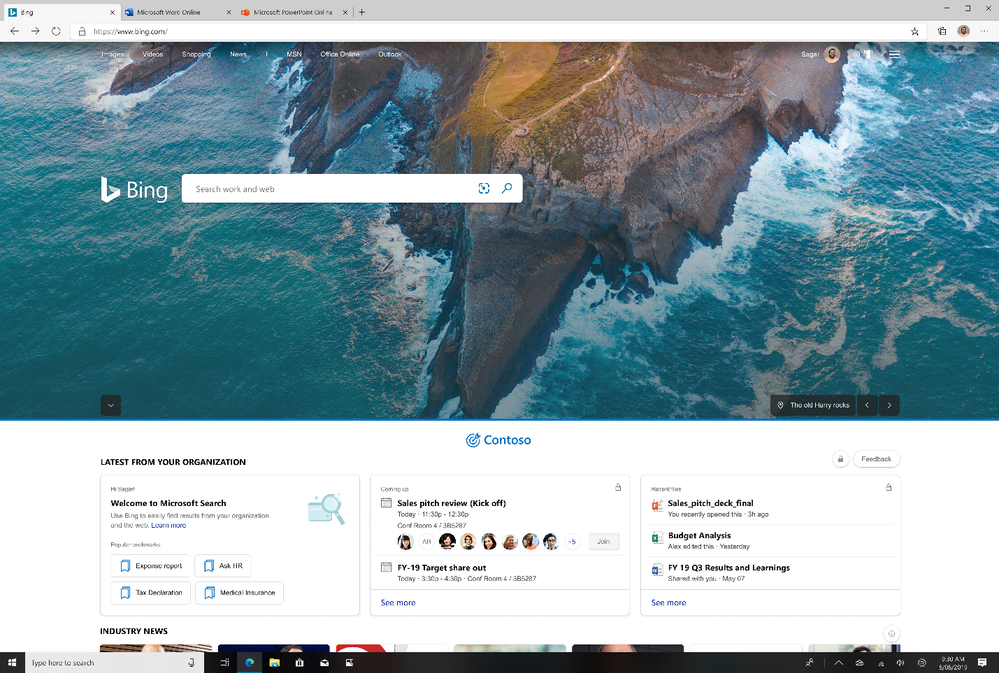Switch to Microsoft PowerPoint Online tab
The height and width of the screenshot is (673, 999).
coord(296,12)
